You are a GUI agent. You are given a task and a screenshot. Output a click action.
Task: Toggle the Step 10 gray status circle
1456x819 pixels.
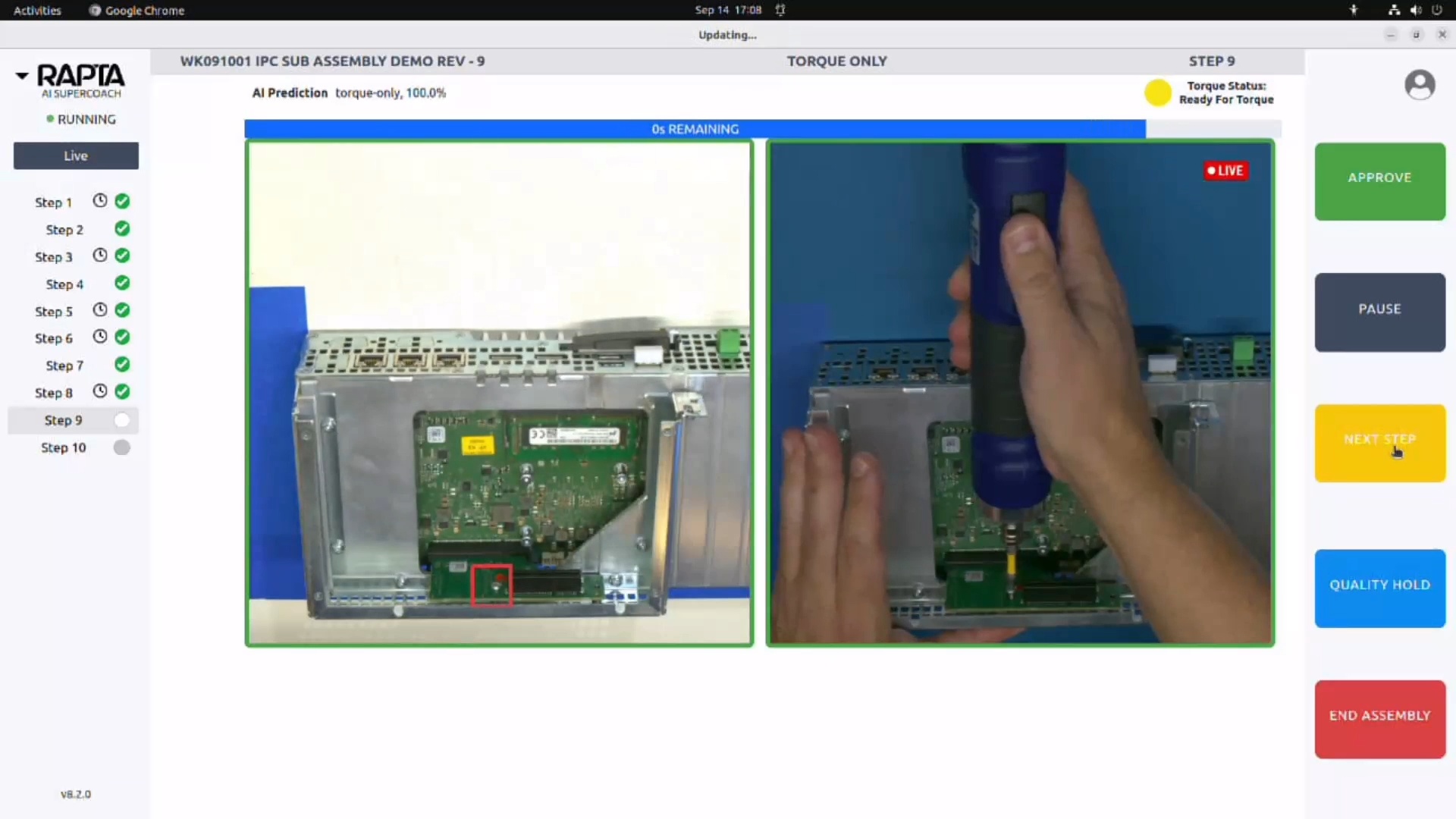[122, 447]
